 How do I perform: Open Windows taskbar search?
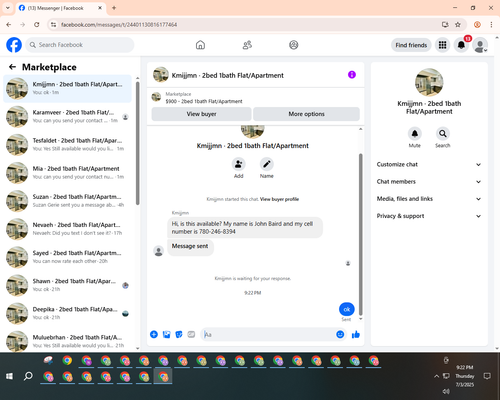coord(28,376)
